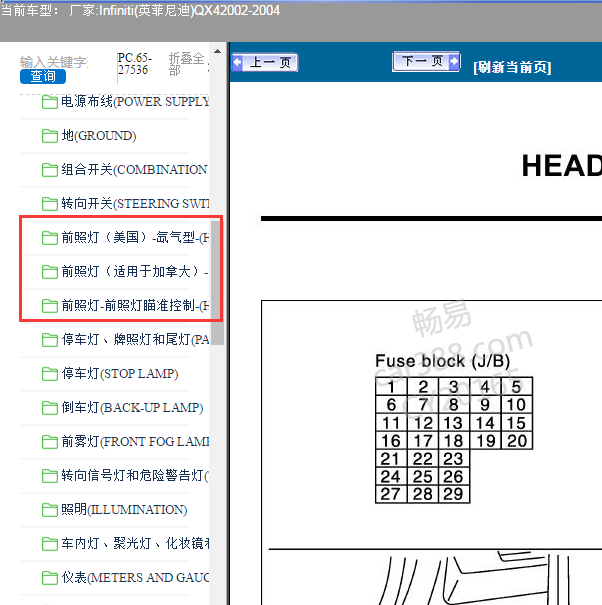Collapse all entries with 折叠全部
602x605 pixels.
187,64
